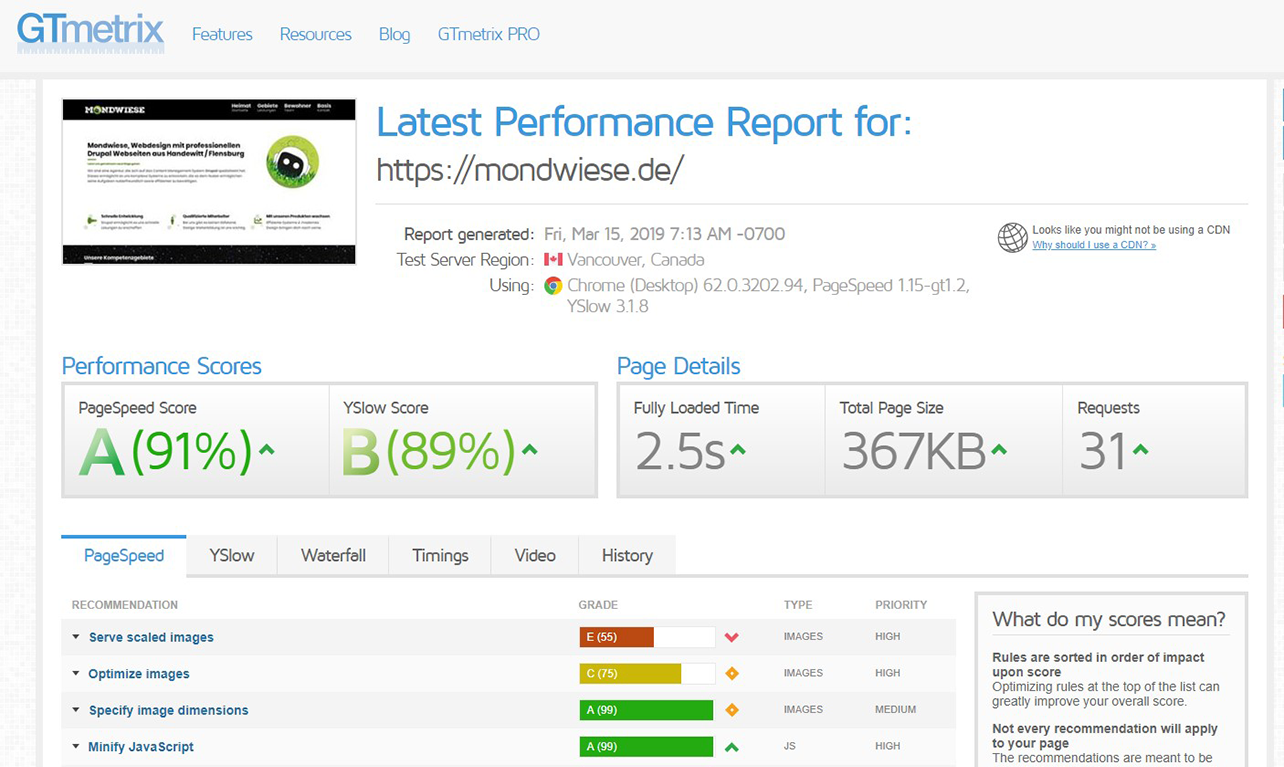The width and height of the screenshot is (1284, 767).
Task: Click the arrow next to the Requests value 31
Action: [1140, 450]
